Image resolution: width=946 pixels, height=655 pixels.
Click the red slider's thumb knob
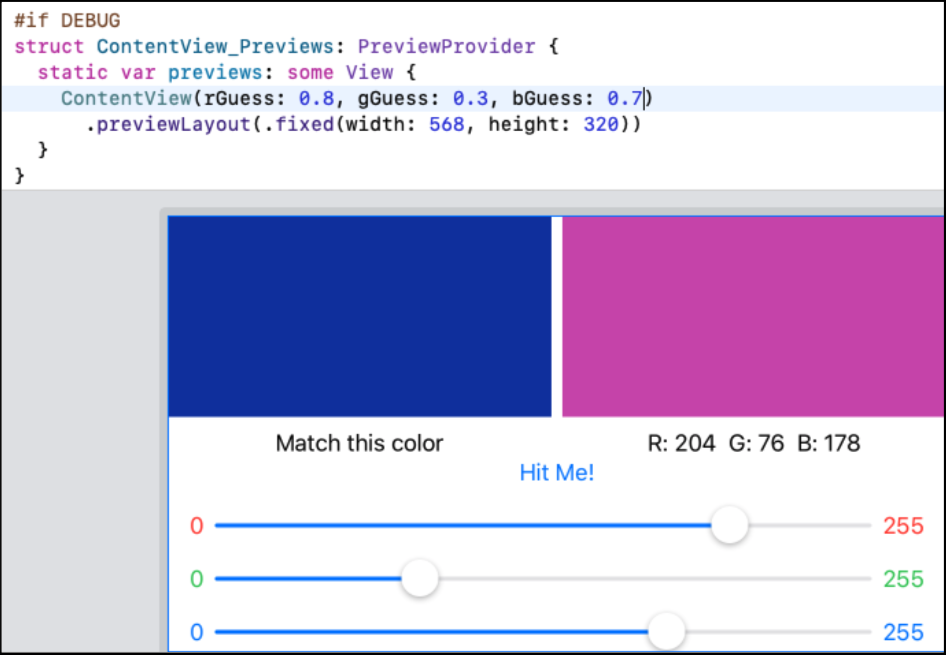tap(730, 525)
